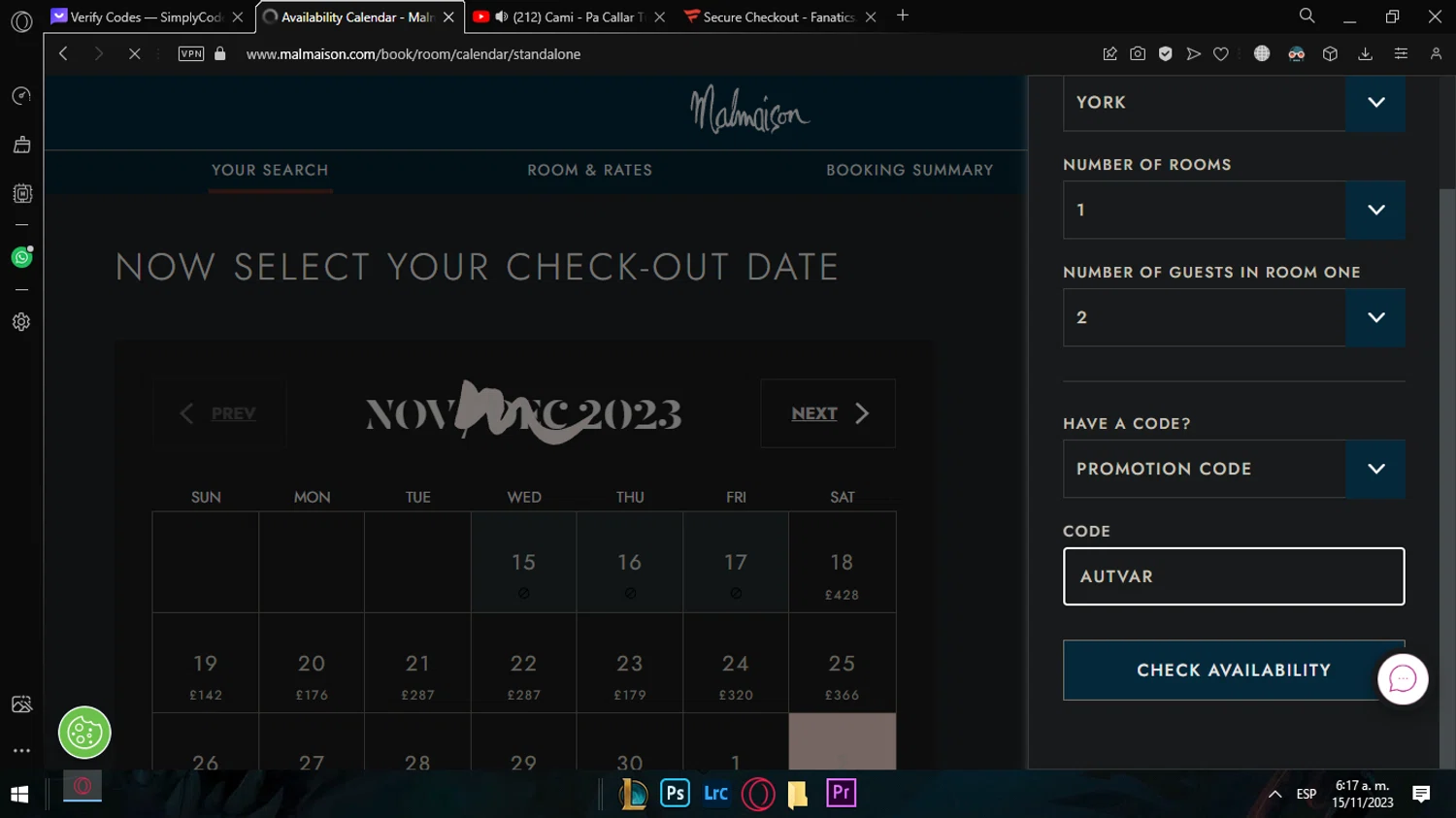Screen dimensions: 1456x818
Task: Open Opera menu logo button
Action: click(21, 20)
